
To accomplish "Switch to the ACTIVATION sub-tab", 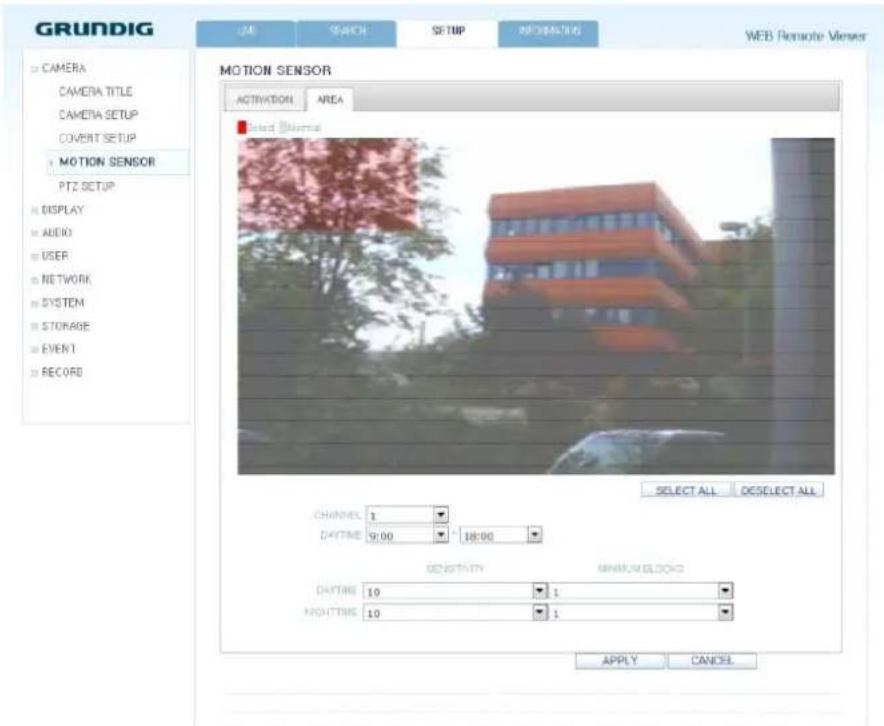I will pyautogui.click(x=264, y=100).
